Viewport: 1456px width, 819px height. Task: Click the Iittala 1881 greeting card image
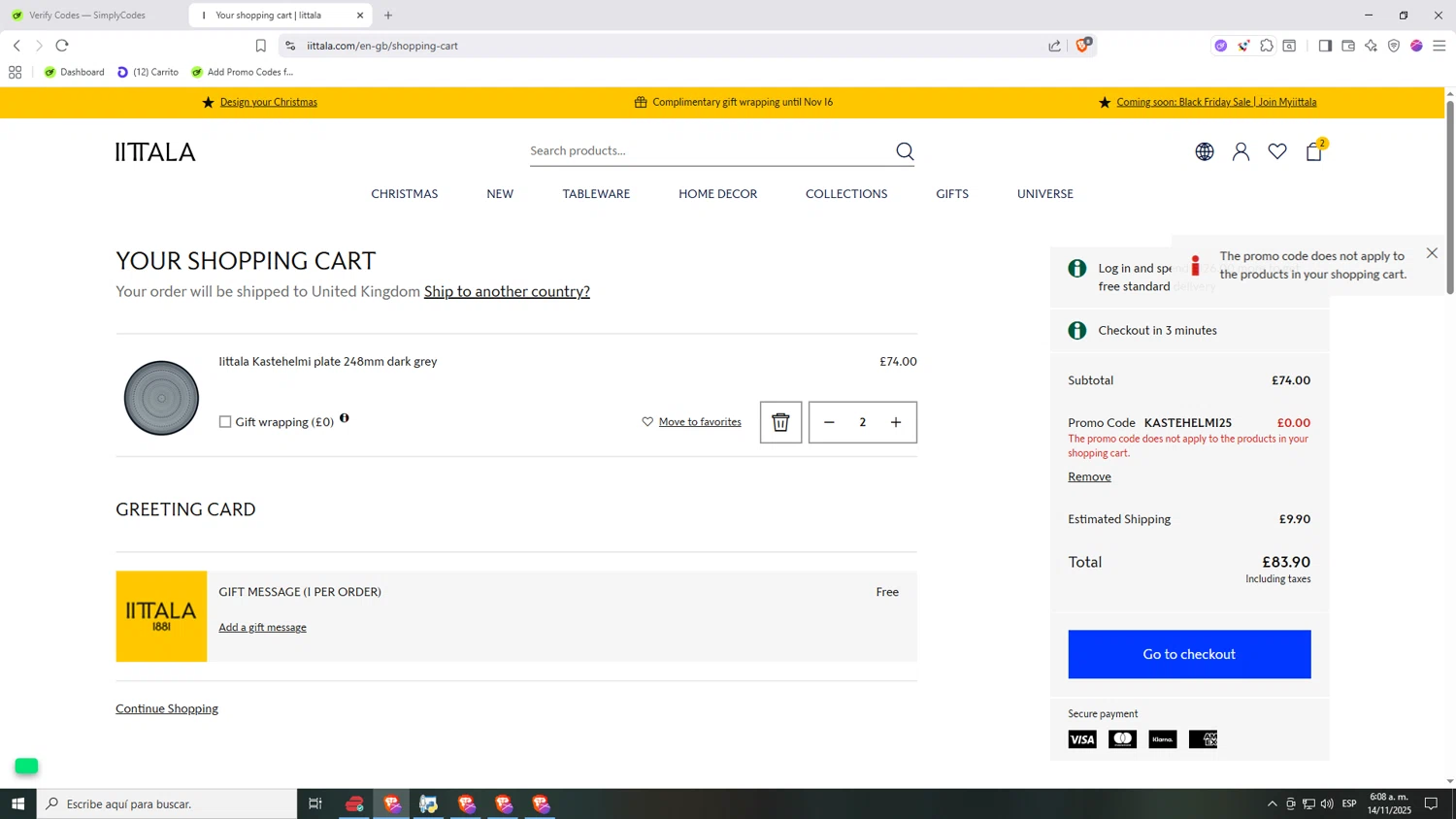[x=161, y=616]
